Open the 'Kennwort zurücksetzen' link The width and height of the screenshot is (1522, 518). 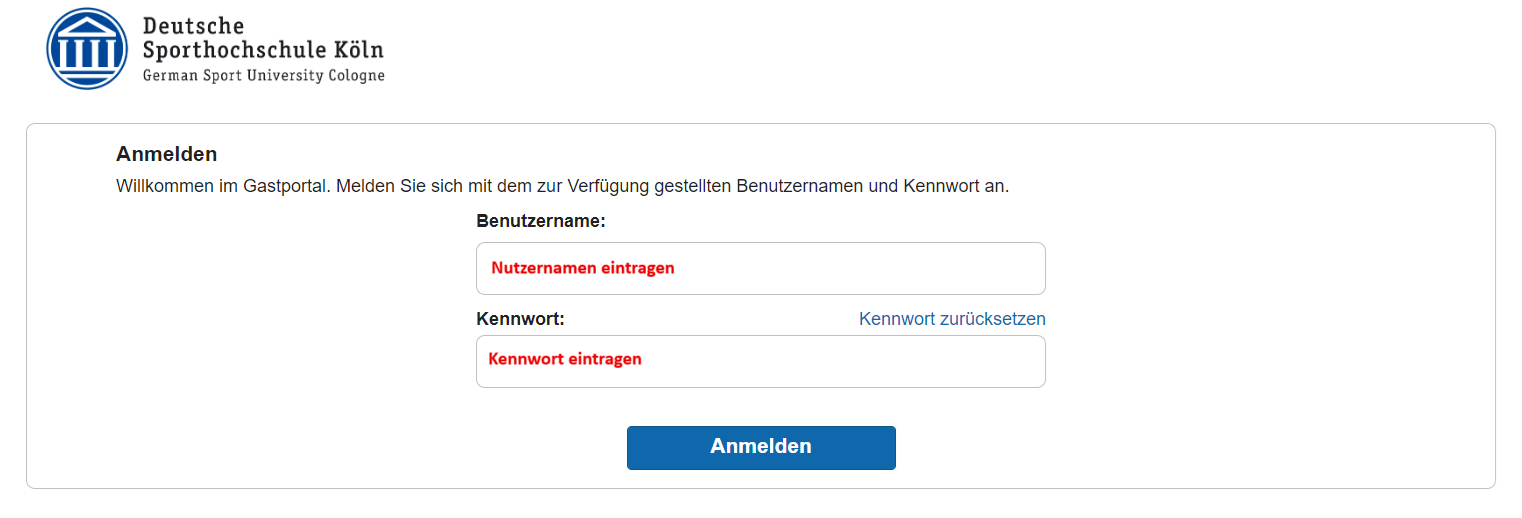coord(952,319)
